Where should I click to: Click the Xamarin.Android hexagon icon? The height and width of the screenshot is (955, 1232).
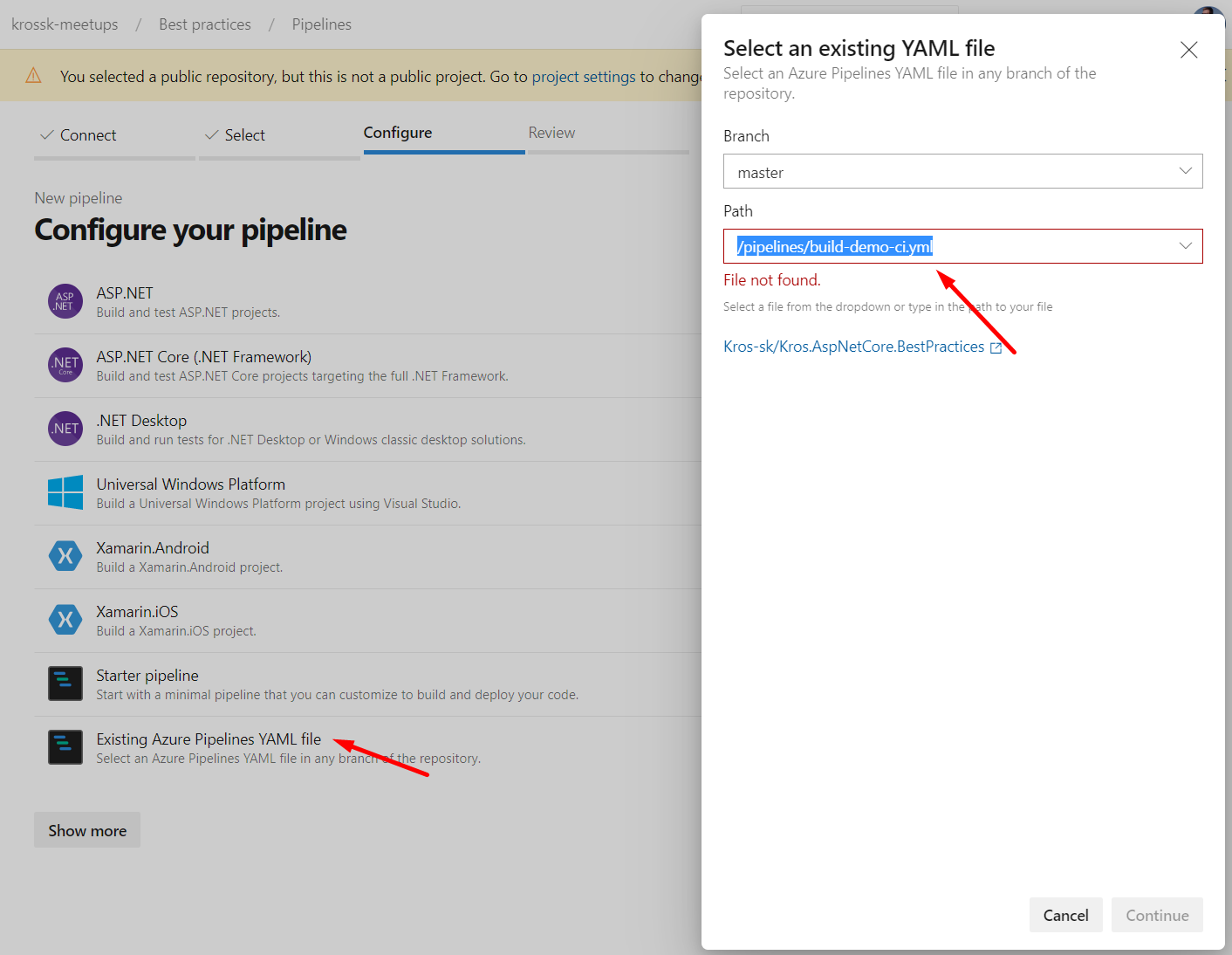pyautogui.click(x=65, y=556)
